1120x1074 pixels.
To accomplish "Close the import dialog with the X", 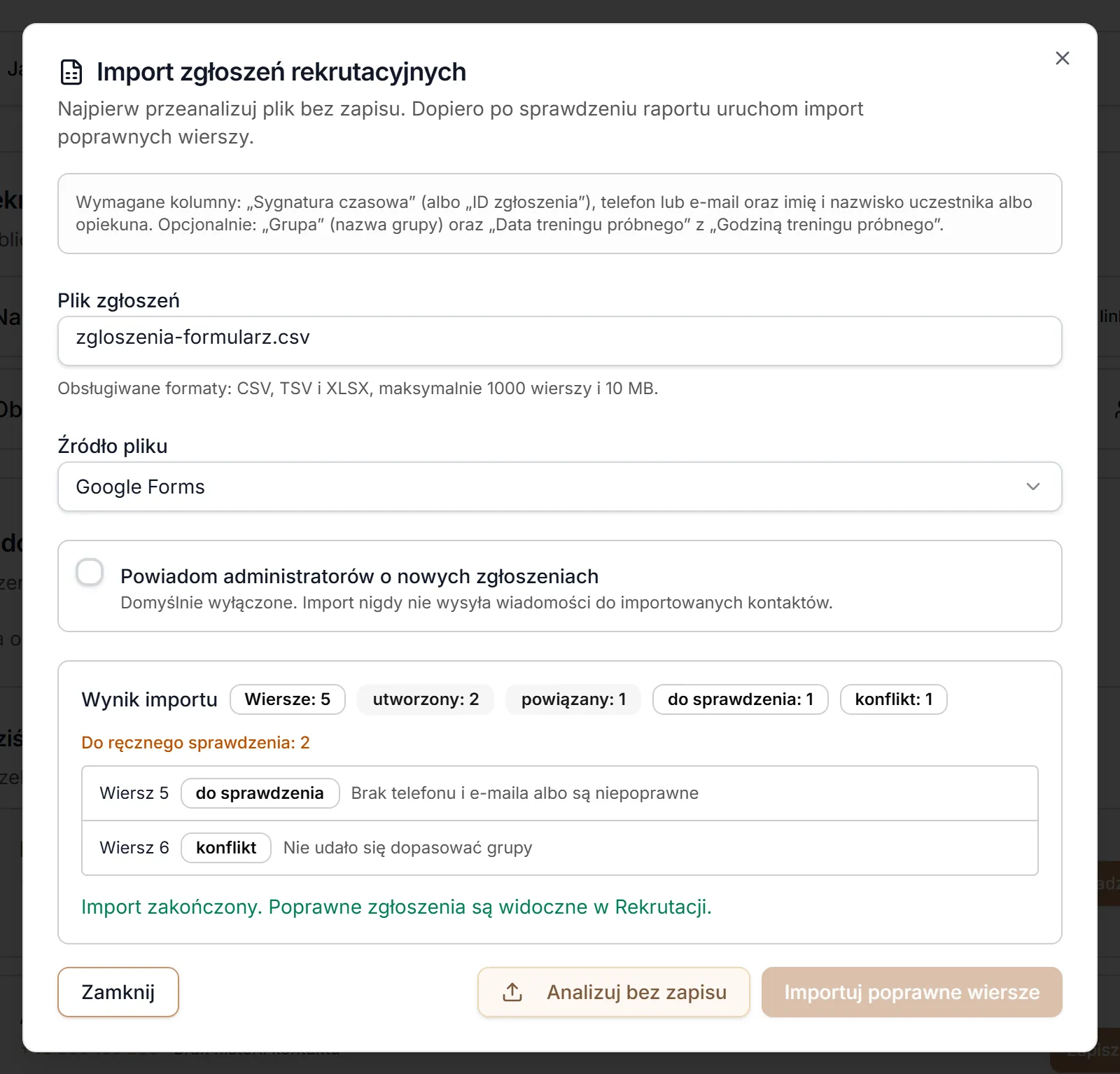I will (x=1062, y=58).
